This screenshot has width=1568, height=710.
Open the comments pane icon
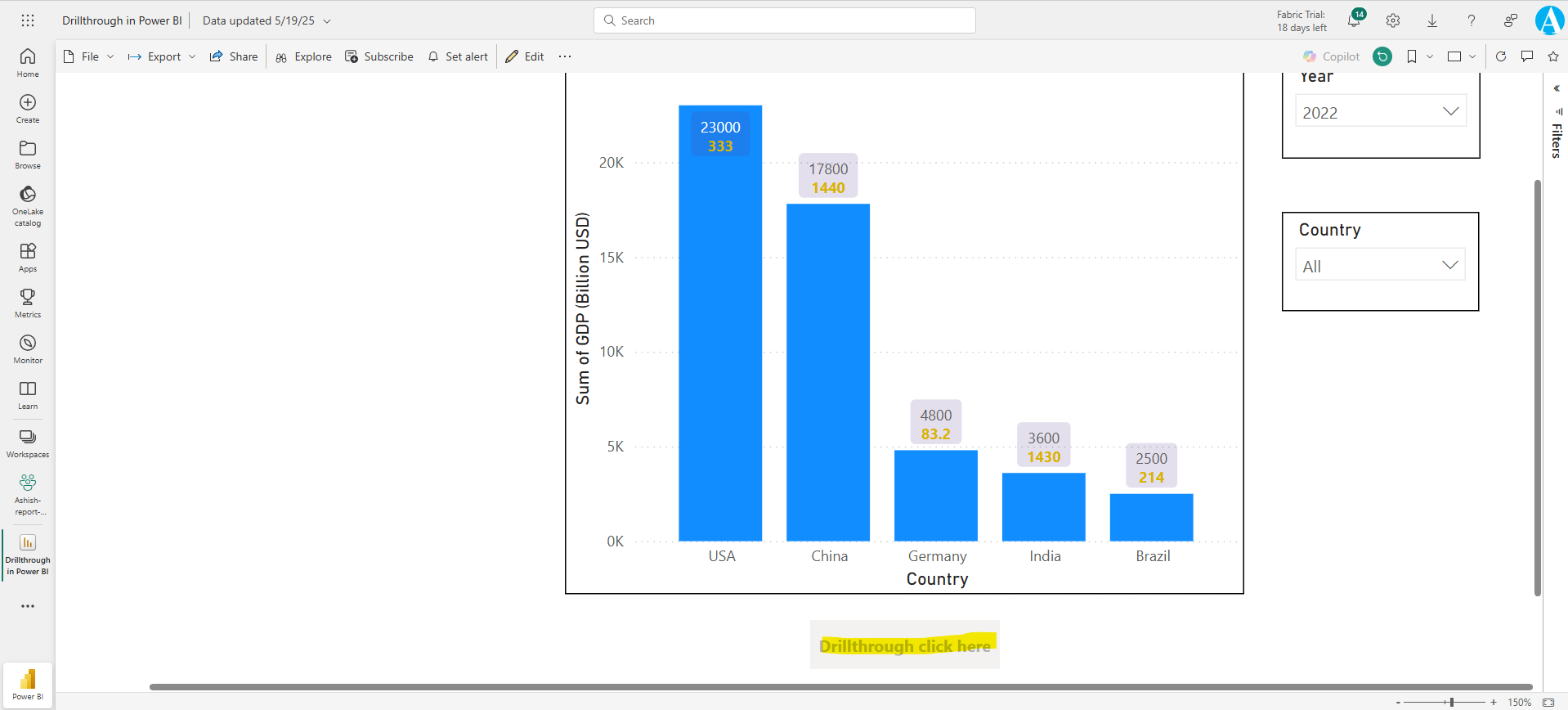[x=1527, y=56]
